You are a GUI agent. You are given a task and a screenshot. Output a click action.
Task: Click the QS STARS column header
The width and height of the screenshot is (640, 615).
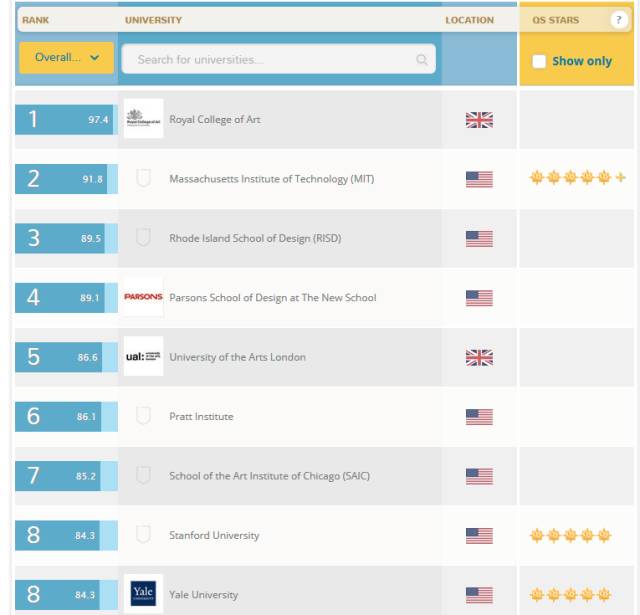tap(555, 20)
